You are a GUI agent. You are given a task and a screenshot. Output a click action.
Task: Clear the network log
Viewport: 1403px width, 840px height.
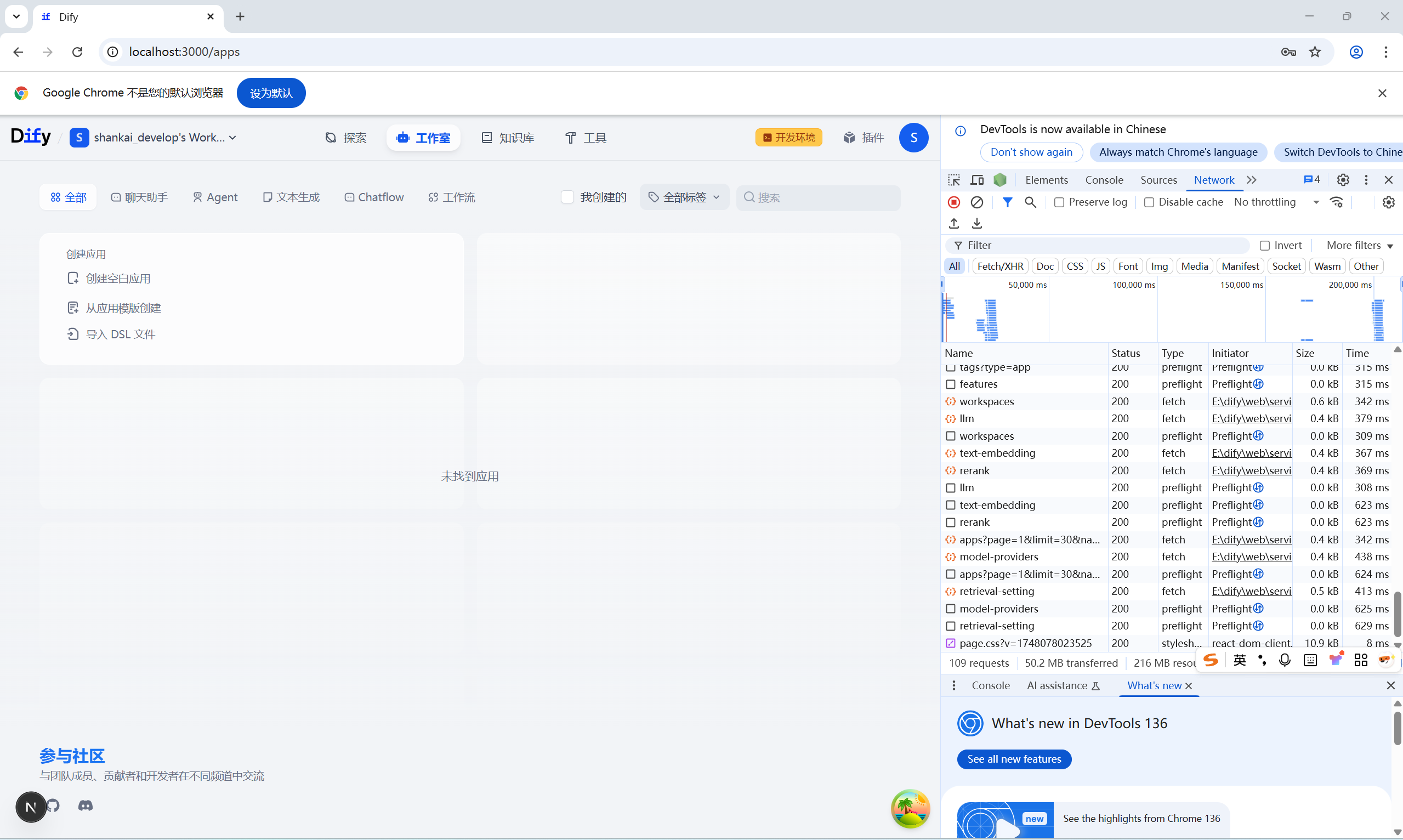click(977, 202)
